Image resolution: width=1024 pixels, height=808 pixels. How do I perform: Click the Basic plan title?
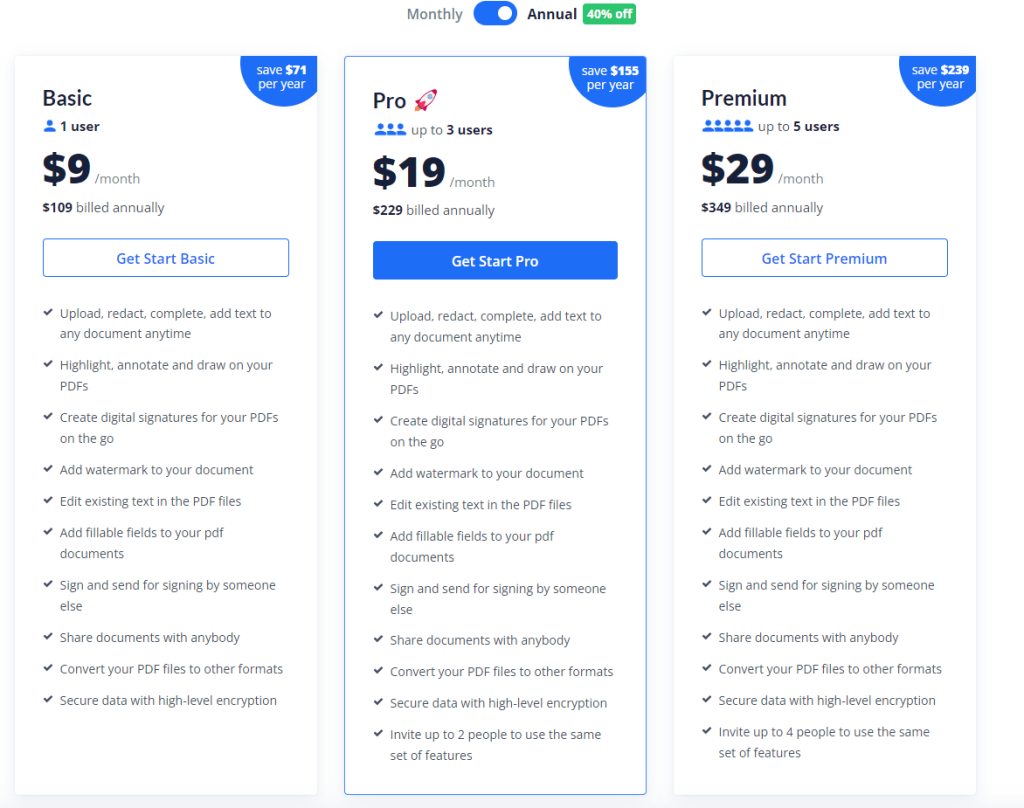point(67,98)
